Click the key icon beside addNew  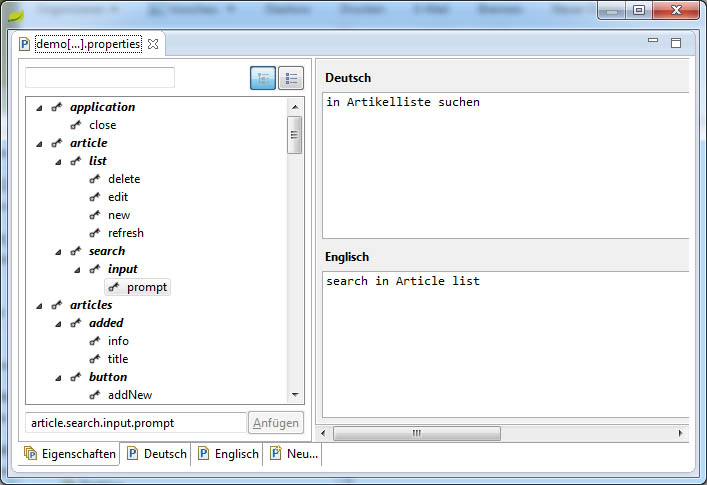95,395
